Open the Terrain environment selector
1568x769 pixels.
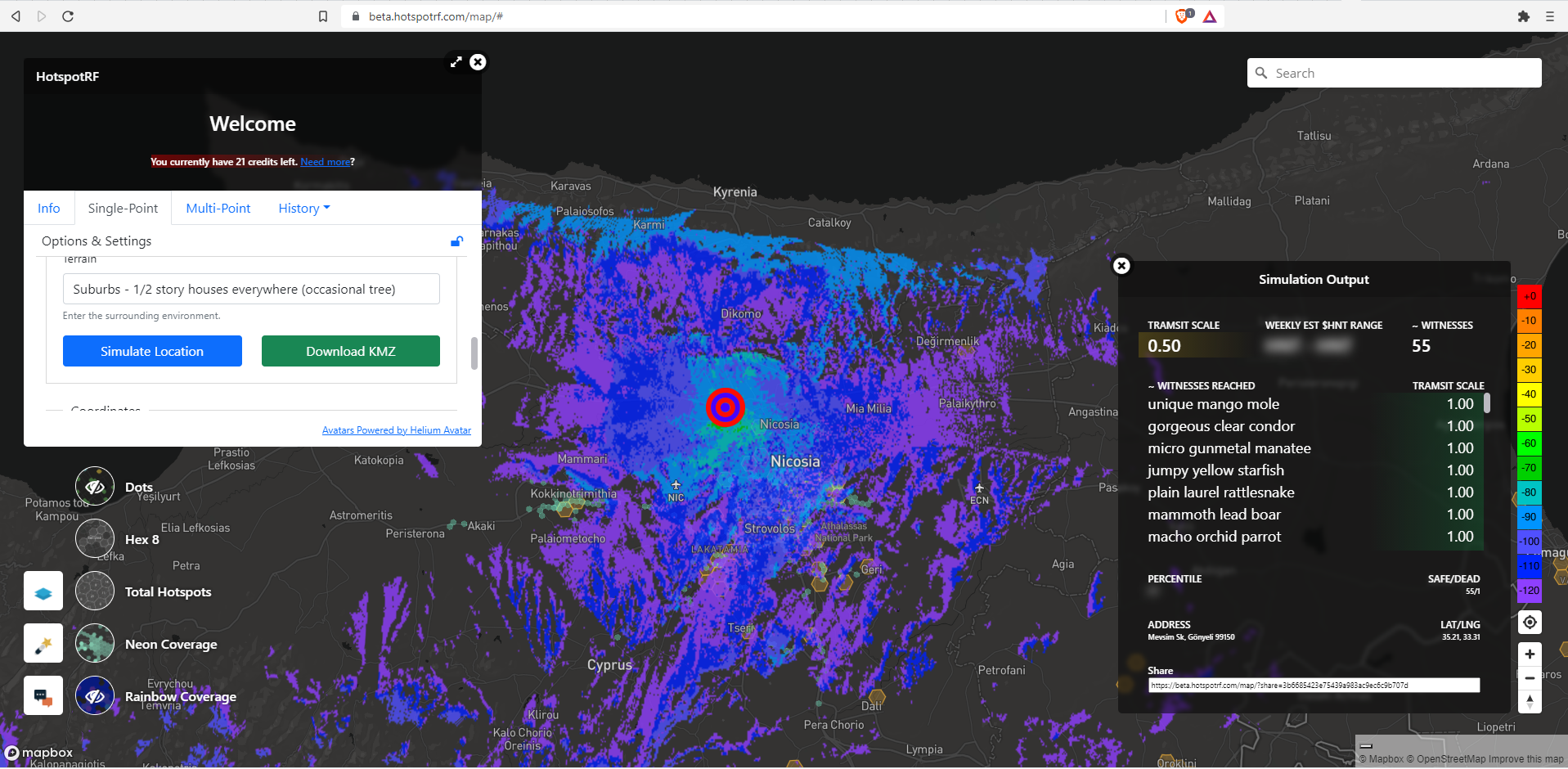click(251, 289)
